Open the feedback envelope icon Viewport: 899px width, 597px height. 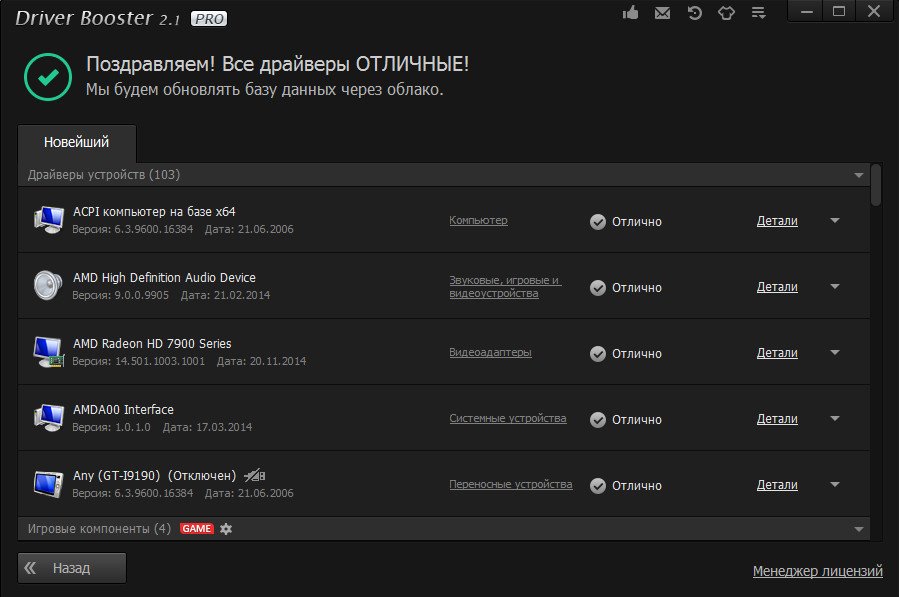point(662,13)
